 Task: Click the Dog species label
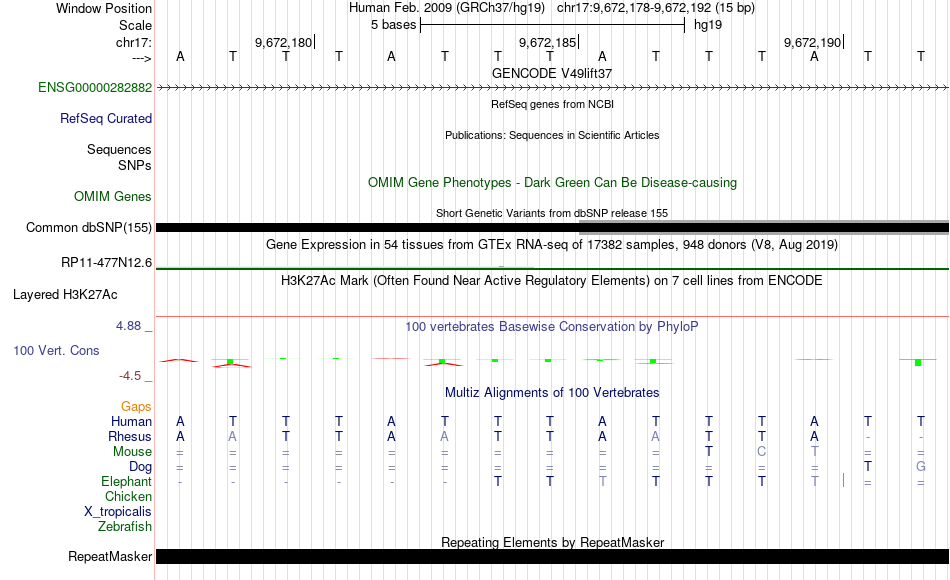(141, 467)
